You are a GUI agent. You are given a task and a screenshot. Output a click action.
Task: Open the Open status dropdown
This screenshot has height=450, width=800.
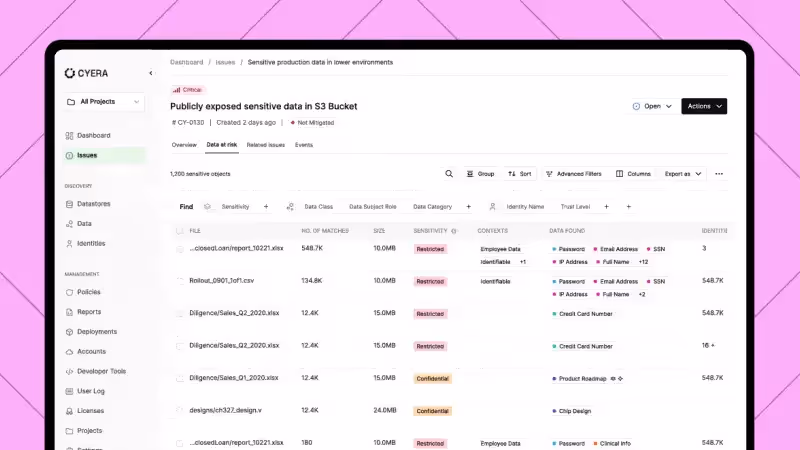coord(652,107)
